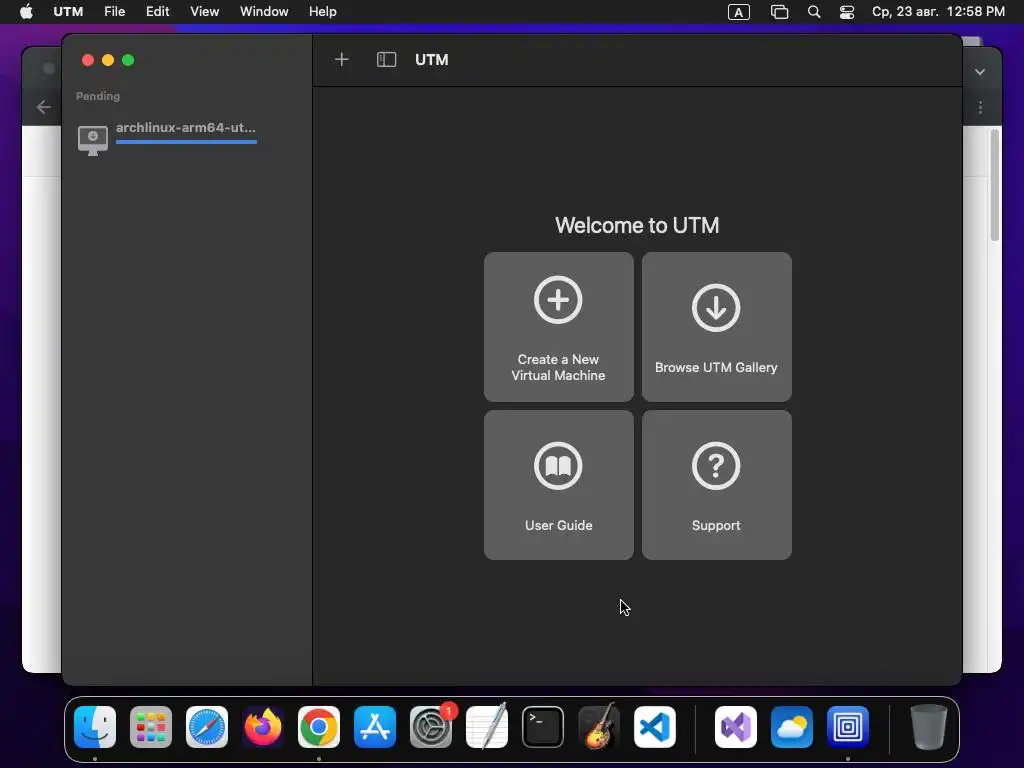The width and height of the screenshot is (1024, 768).
Task: Open the Support tile
Action: [x=716, y=485]
